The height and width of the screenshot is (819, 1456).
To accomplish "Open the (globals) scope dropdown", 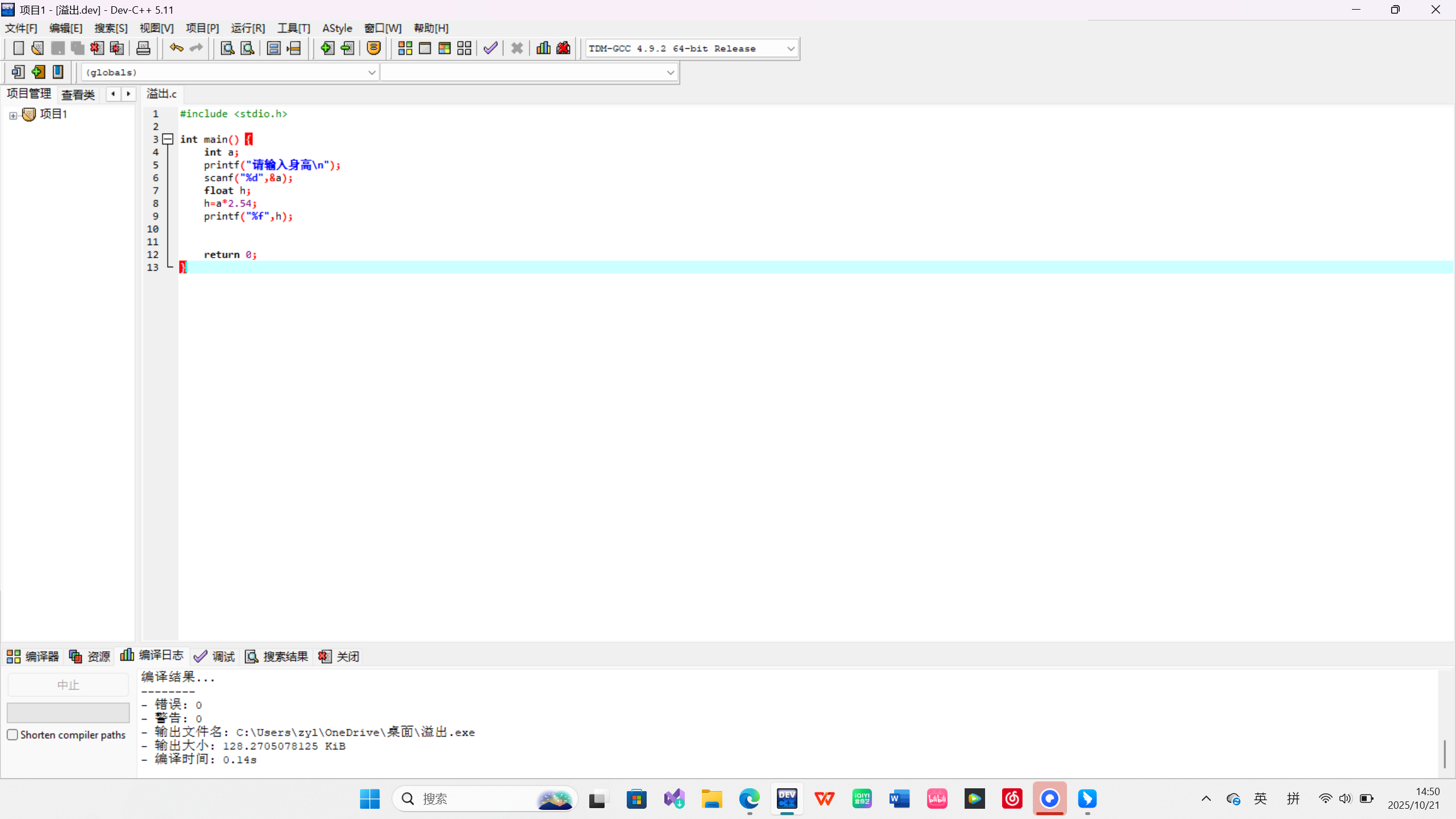I will [371, 73].
